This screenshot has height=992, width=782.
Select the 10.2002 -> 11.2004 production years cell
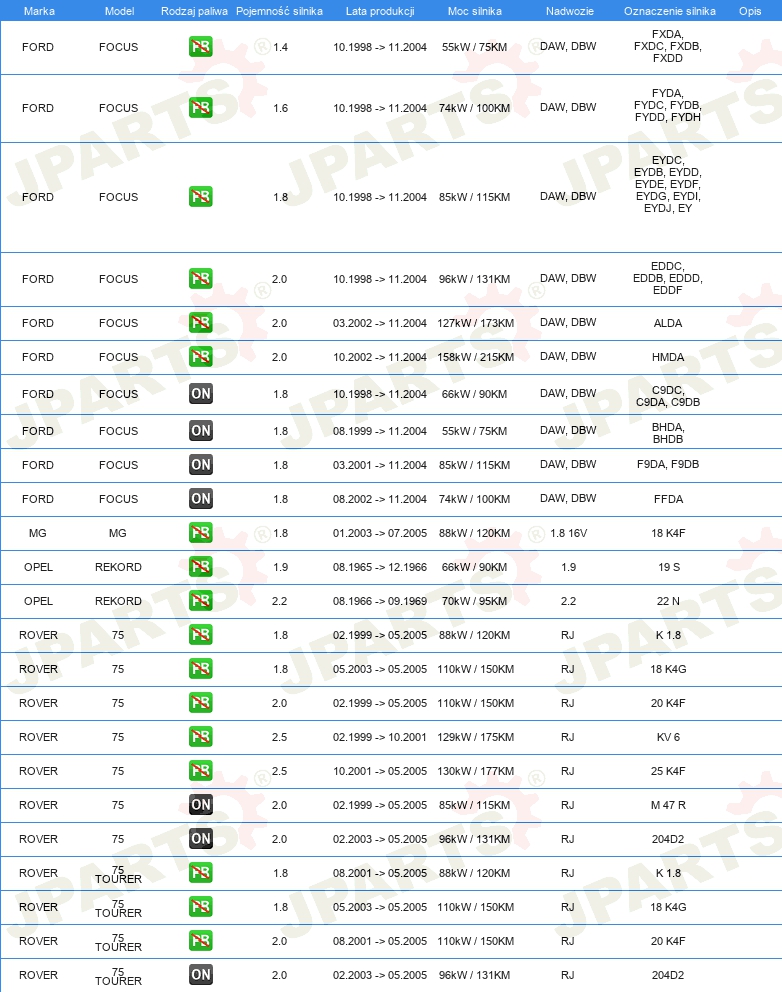tap(380, 357)
